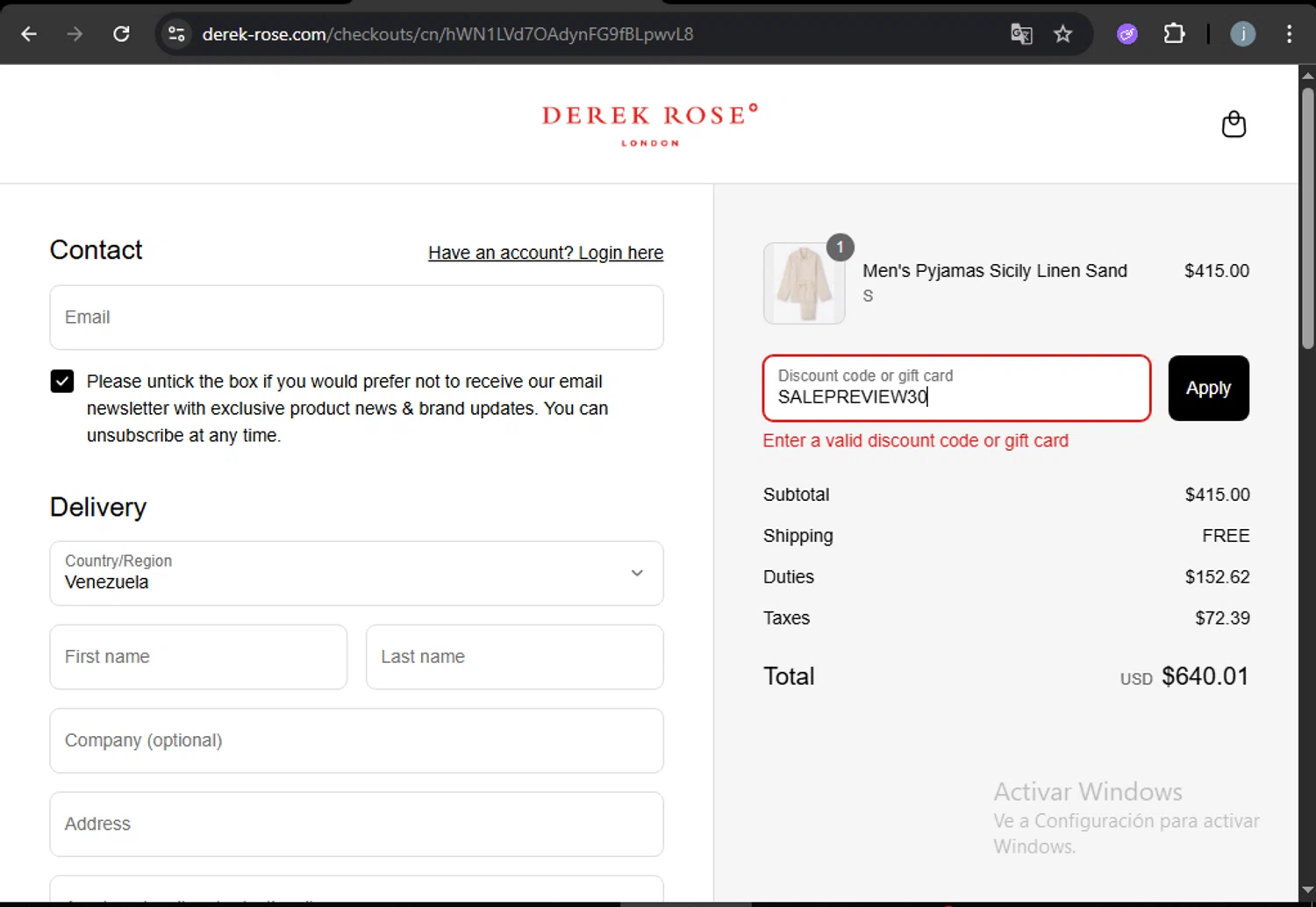Click the Subtotal value $415.00

(x=1217, y=495)
